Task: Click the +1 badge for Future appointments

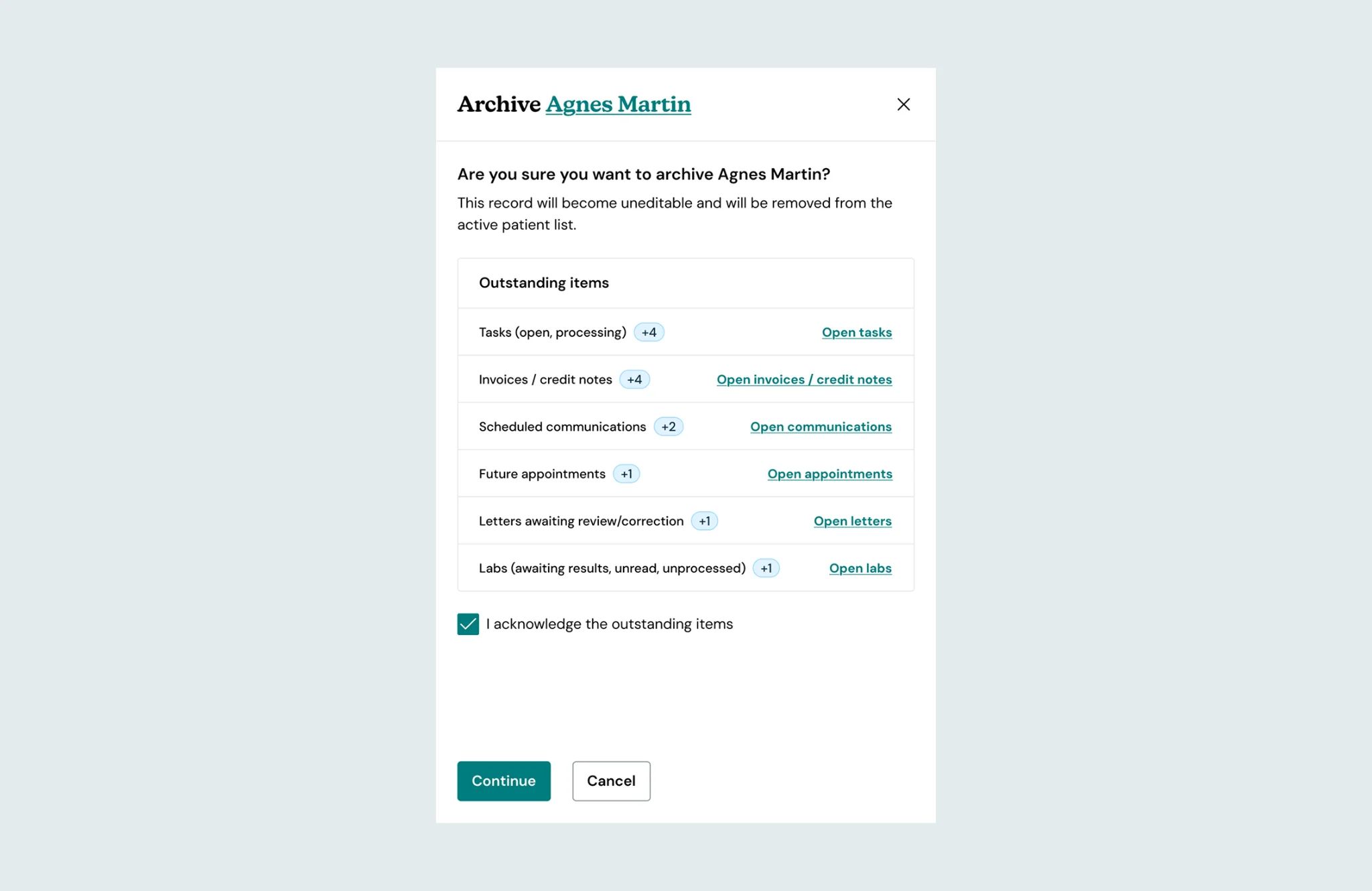Action: coord(626,474)
